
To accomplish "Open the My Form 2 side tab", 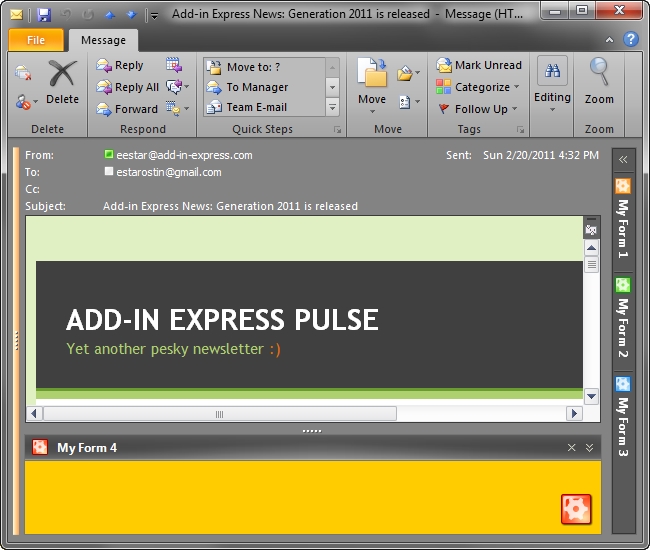I will tap(623, 318).
